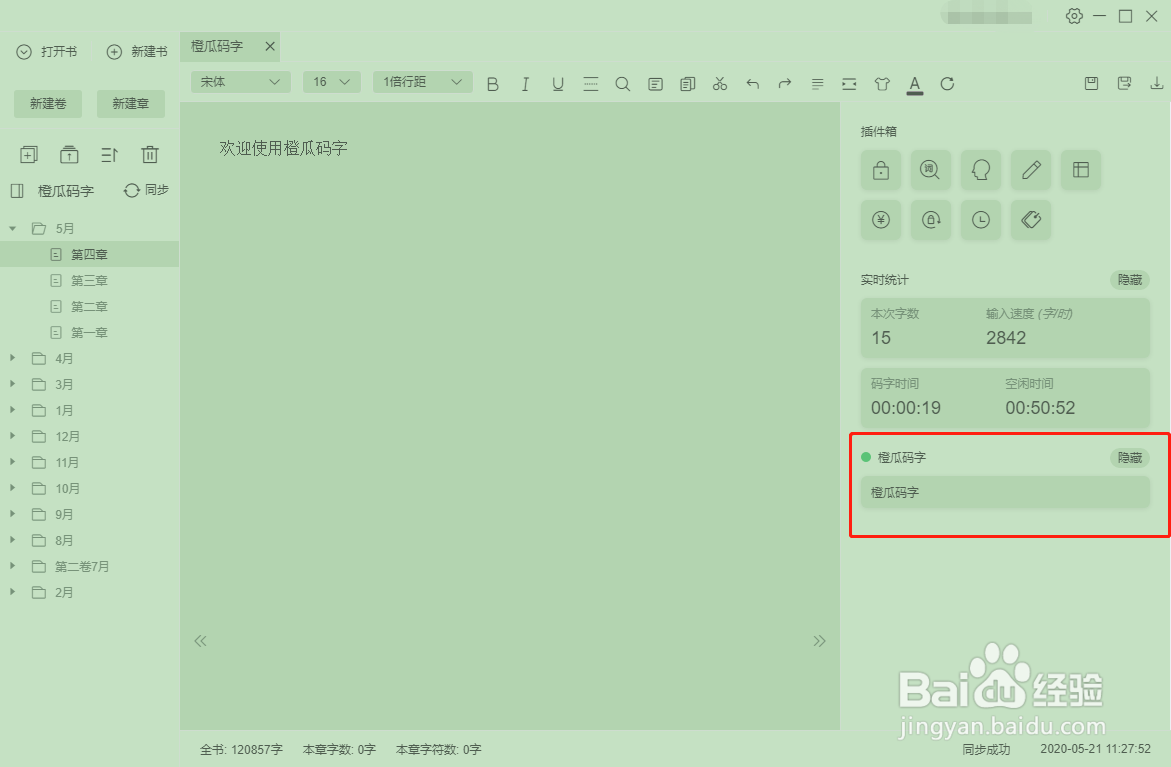1171x767 pixels.
Task: Open the clock plugin in plugin box
Action: coord(981,220)
